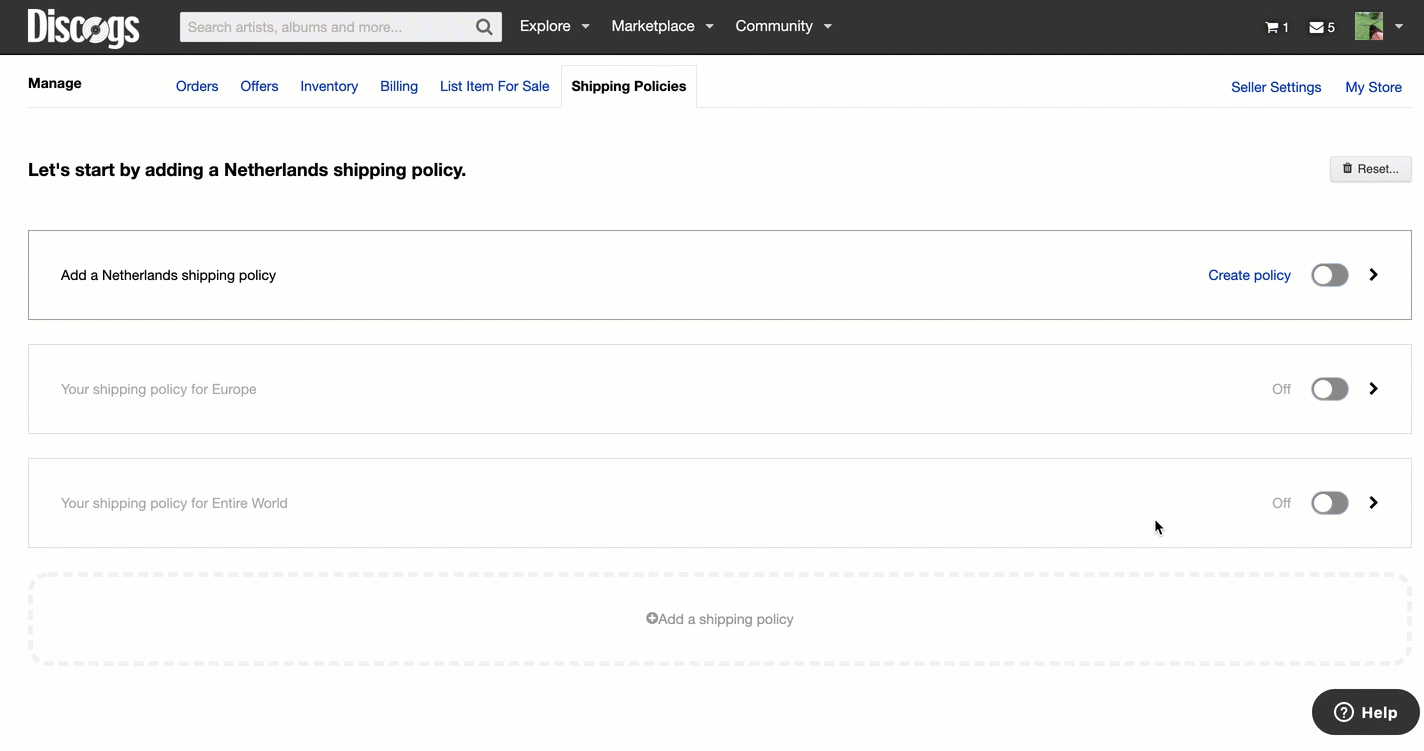Click the user avatar picture
Image resolution: width=1424 pixels, height=751 pixels.
(x=1369, y=26)
